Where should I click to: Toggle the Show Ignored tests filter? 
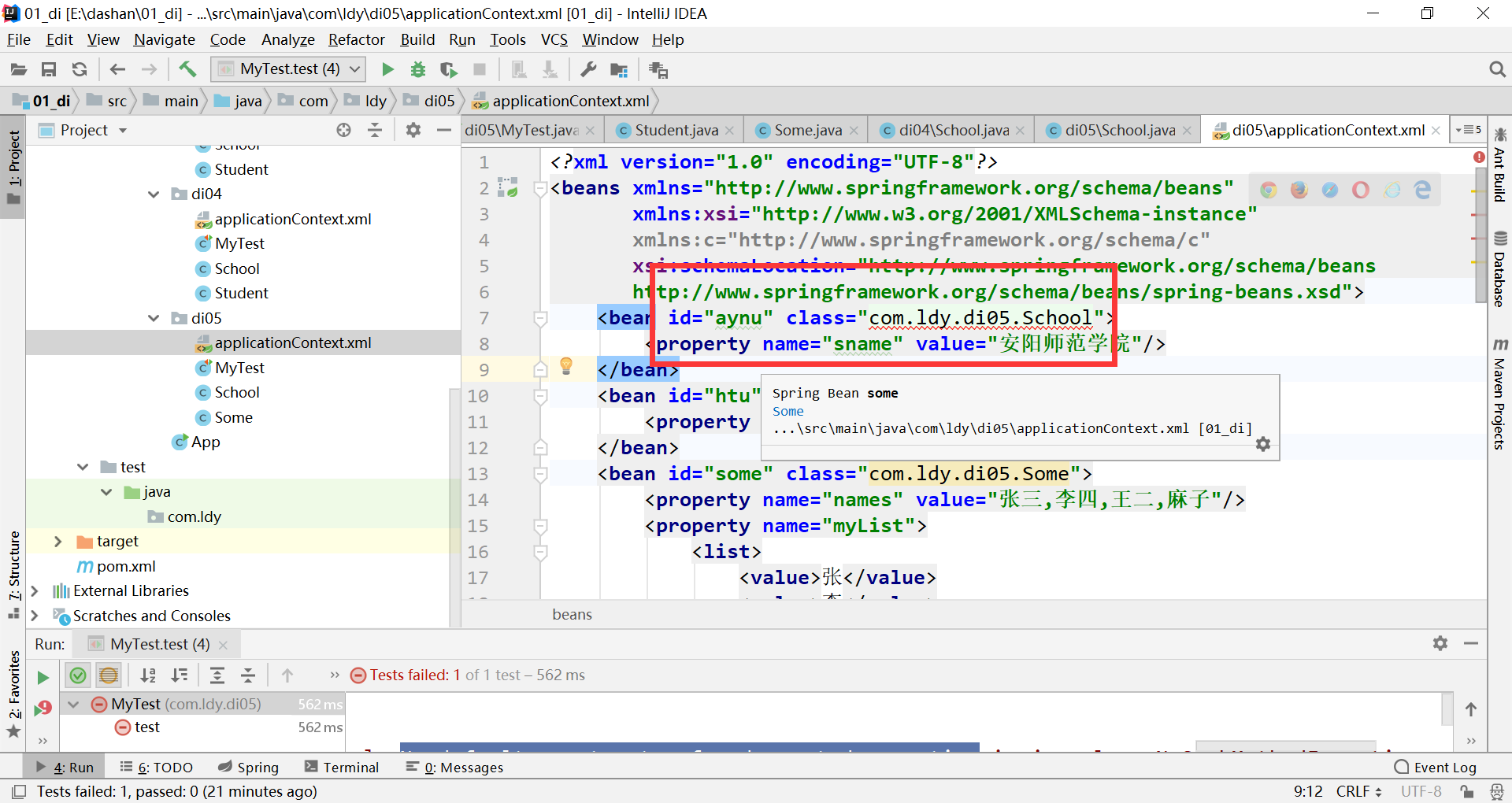[108, 675]
